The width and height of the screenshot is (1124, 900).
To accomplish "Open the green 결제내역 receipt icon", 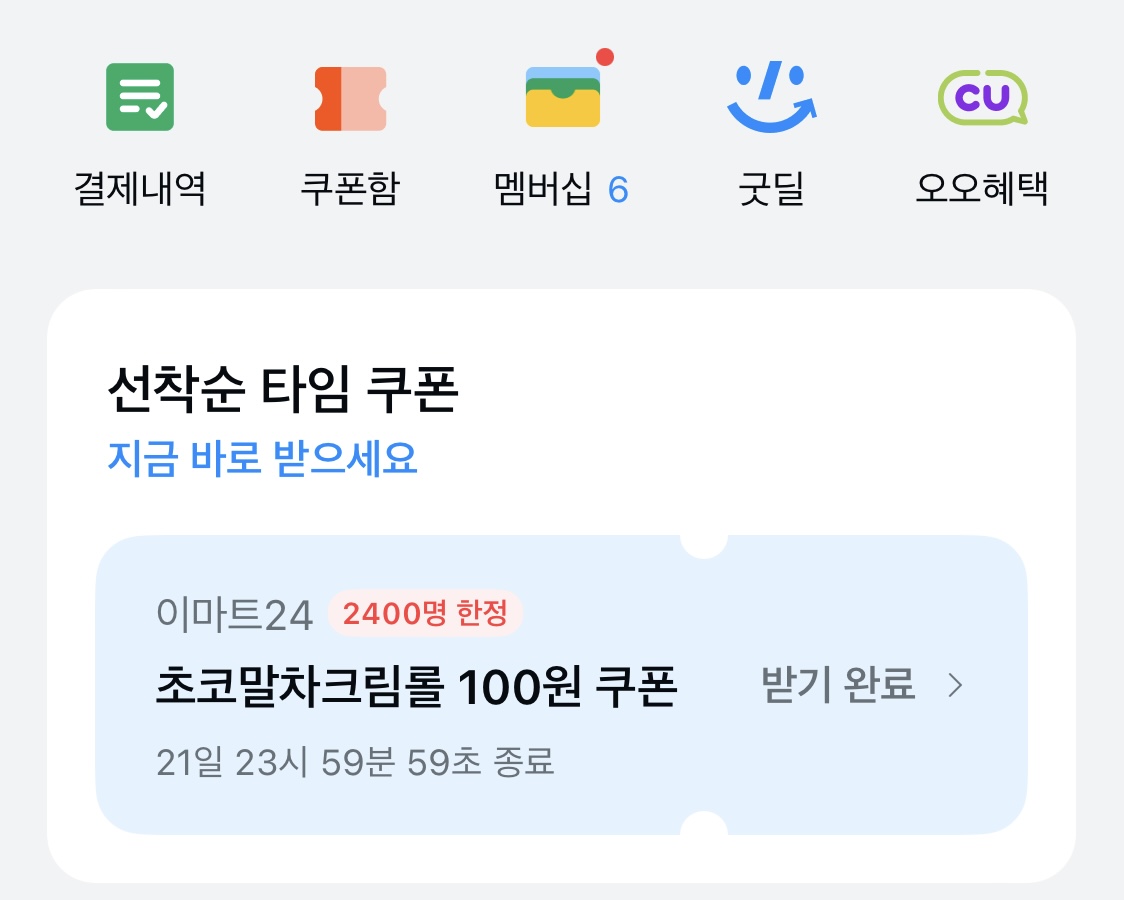I will click(140, 97).
